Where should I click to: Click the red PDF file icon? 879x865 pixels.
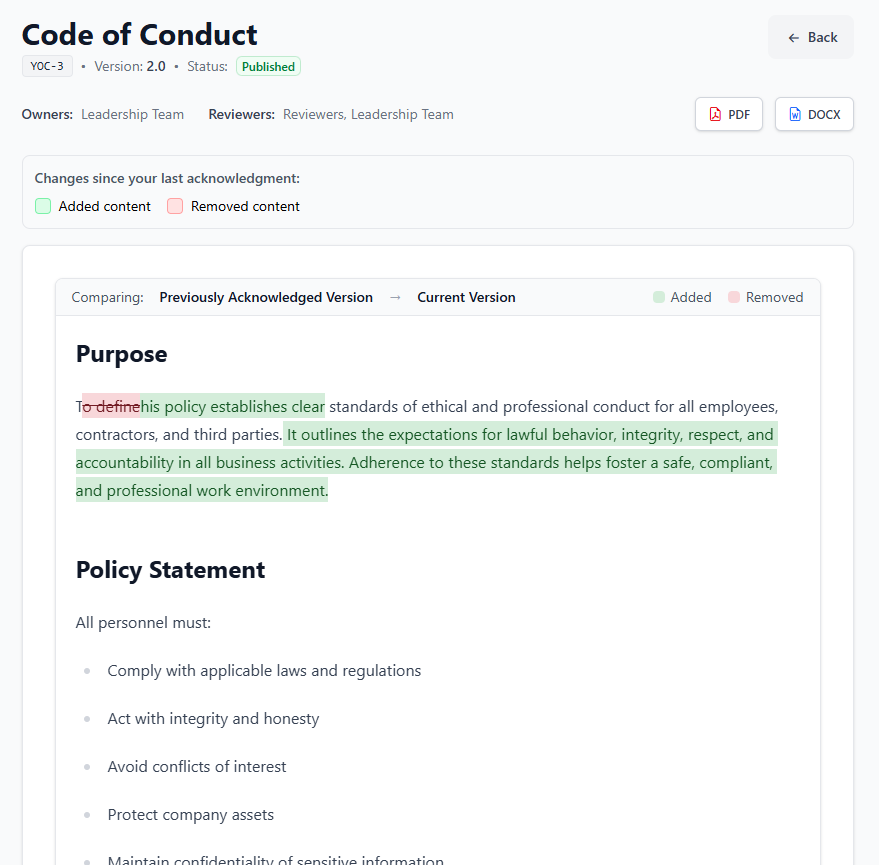click(x=713, y=114)
